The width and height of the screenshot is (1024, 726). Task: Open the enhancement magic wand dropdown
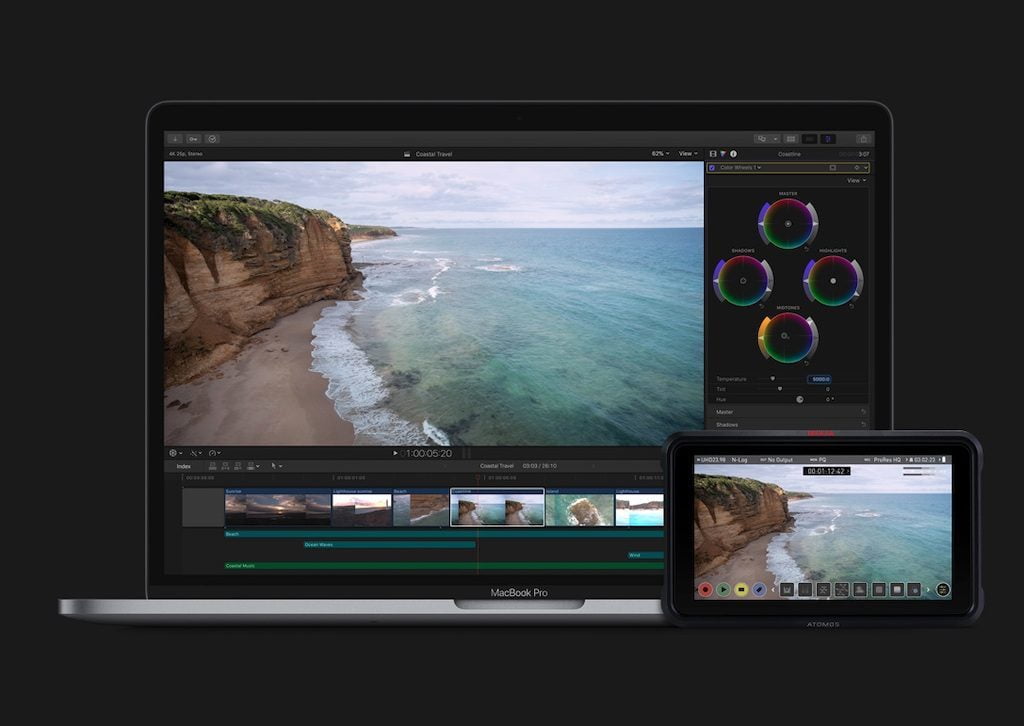click(x=195, y=453)
